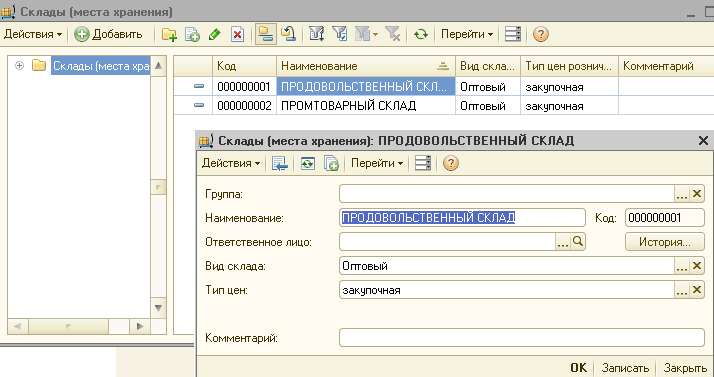
Task: Click the row icon of ПРОДОВОЛЬСТВЕННЫЙ СКЛАД
Action: 199,86
